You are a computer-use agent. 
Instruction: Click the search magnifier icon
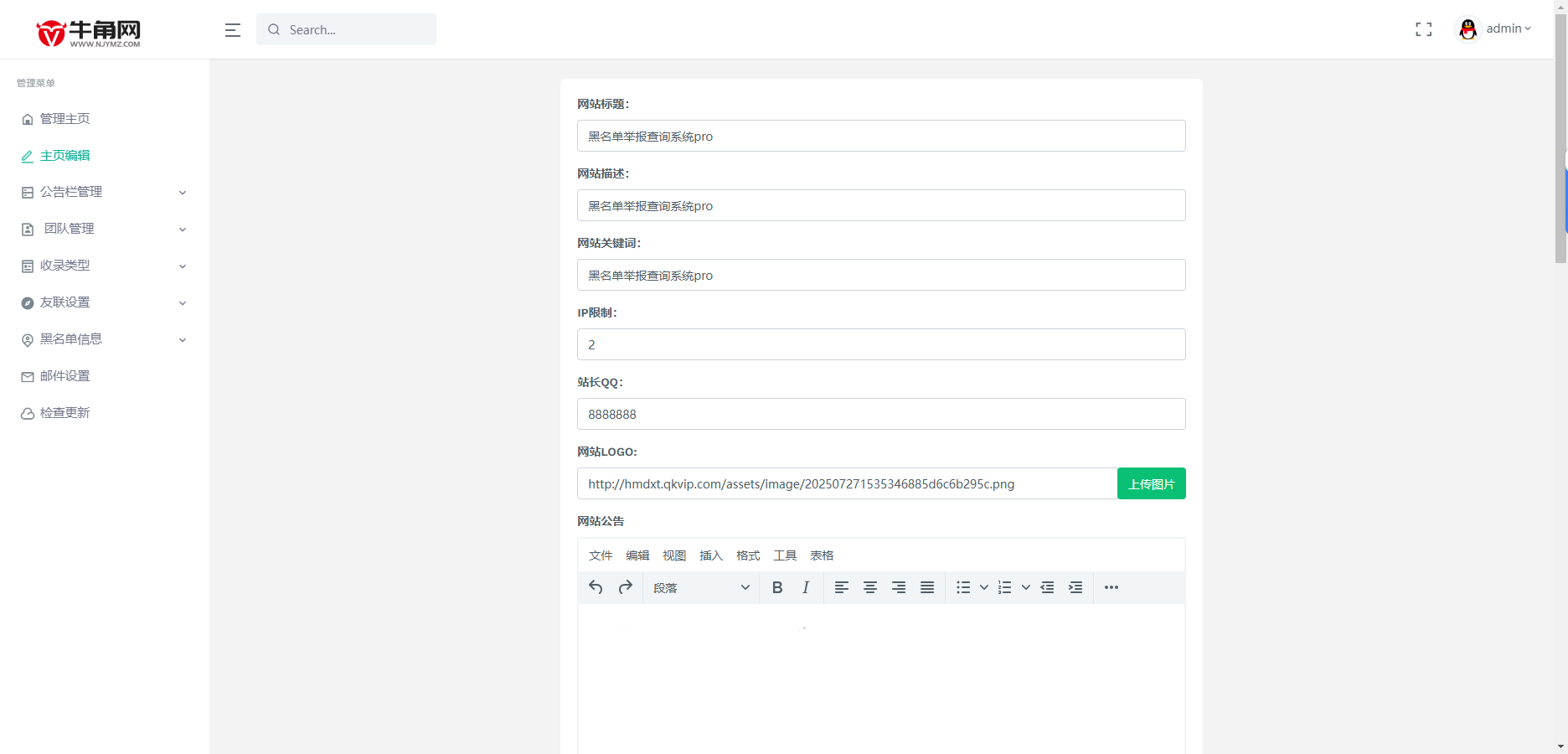click(x=274, y=29)
